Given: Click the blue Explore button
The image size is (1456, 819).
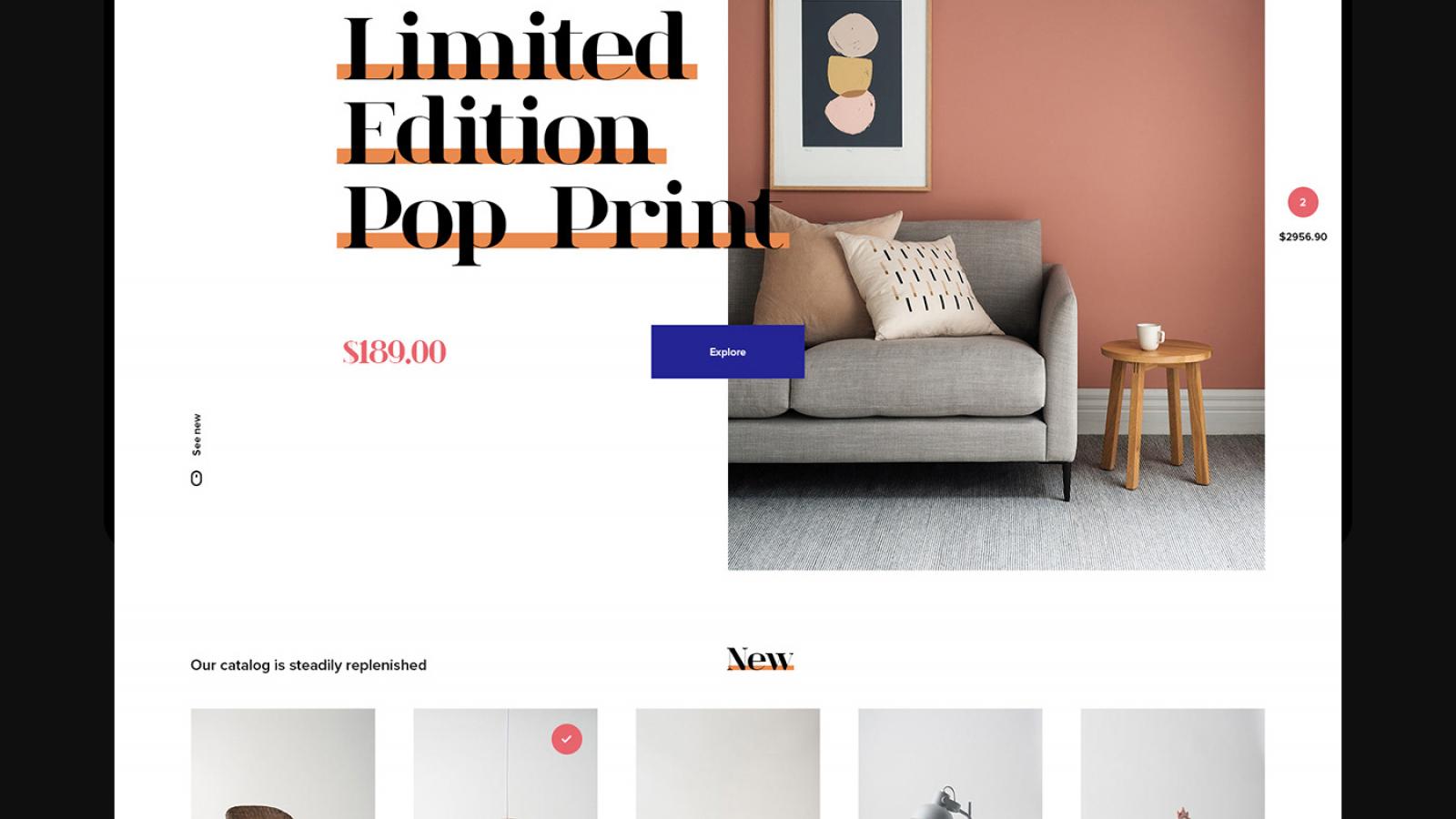Looking at the screenshot, I should tap(727, 351).
